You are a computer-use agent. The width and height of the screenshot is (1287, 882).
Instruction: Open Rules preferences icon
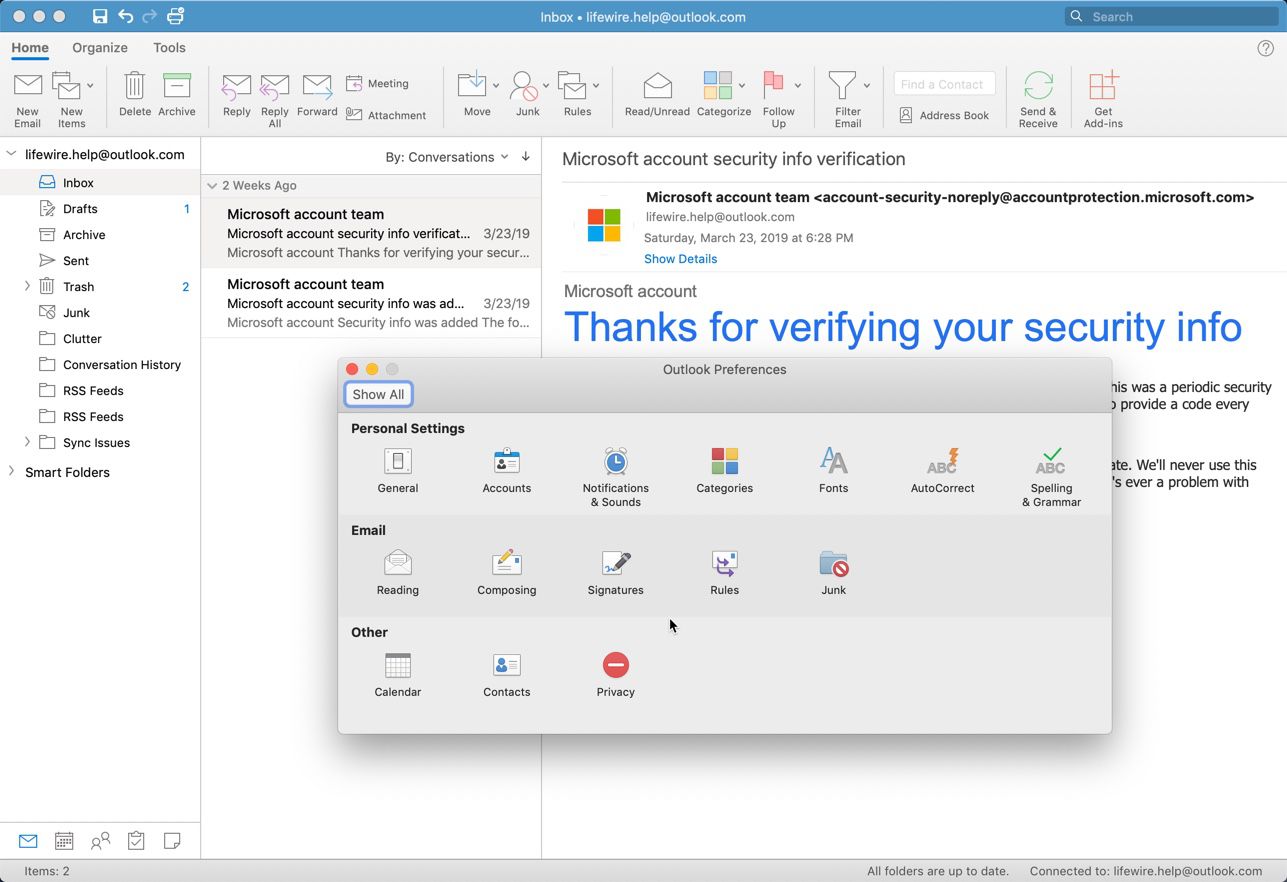(x=724, y=572)
